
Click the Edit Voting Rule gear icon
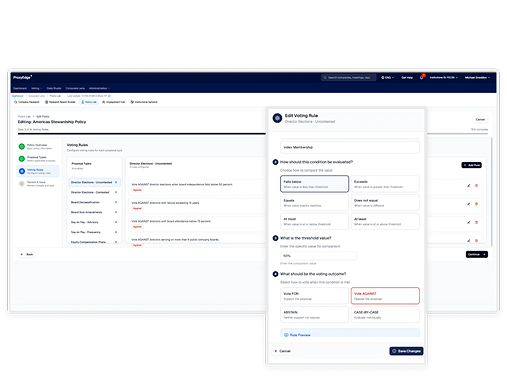tap(277, 118)
